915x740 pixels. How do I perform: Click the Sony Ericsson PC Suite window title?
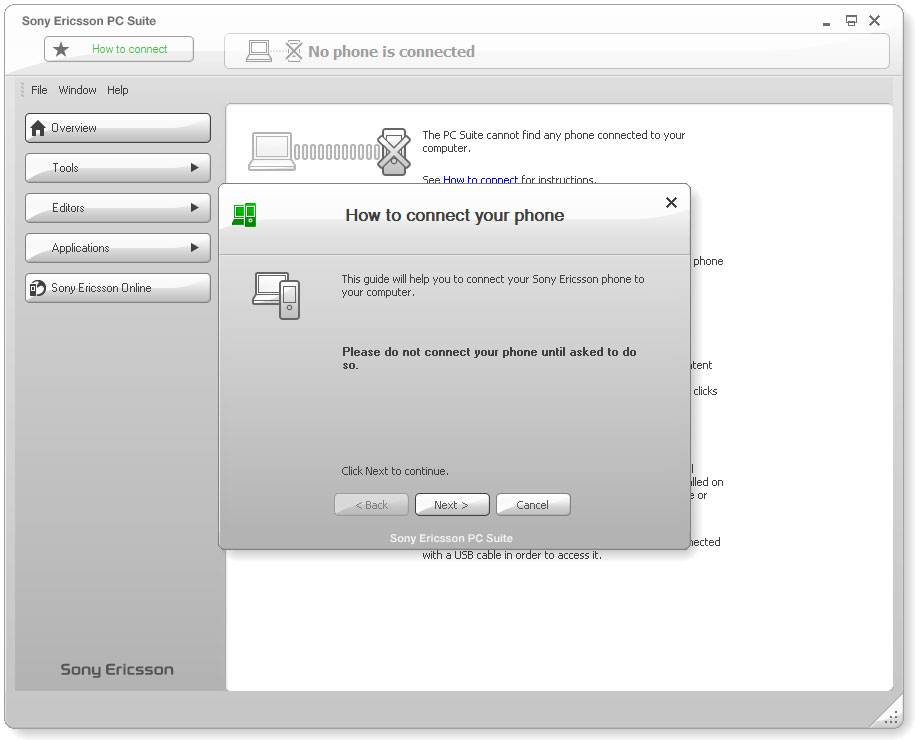tap(89, 21)
